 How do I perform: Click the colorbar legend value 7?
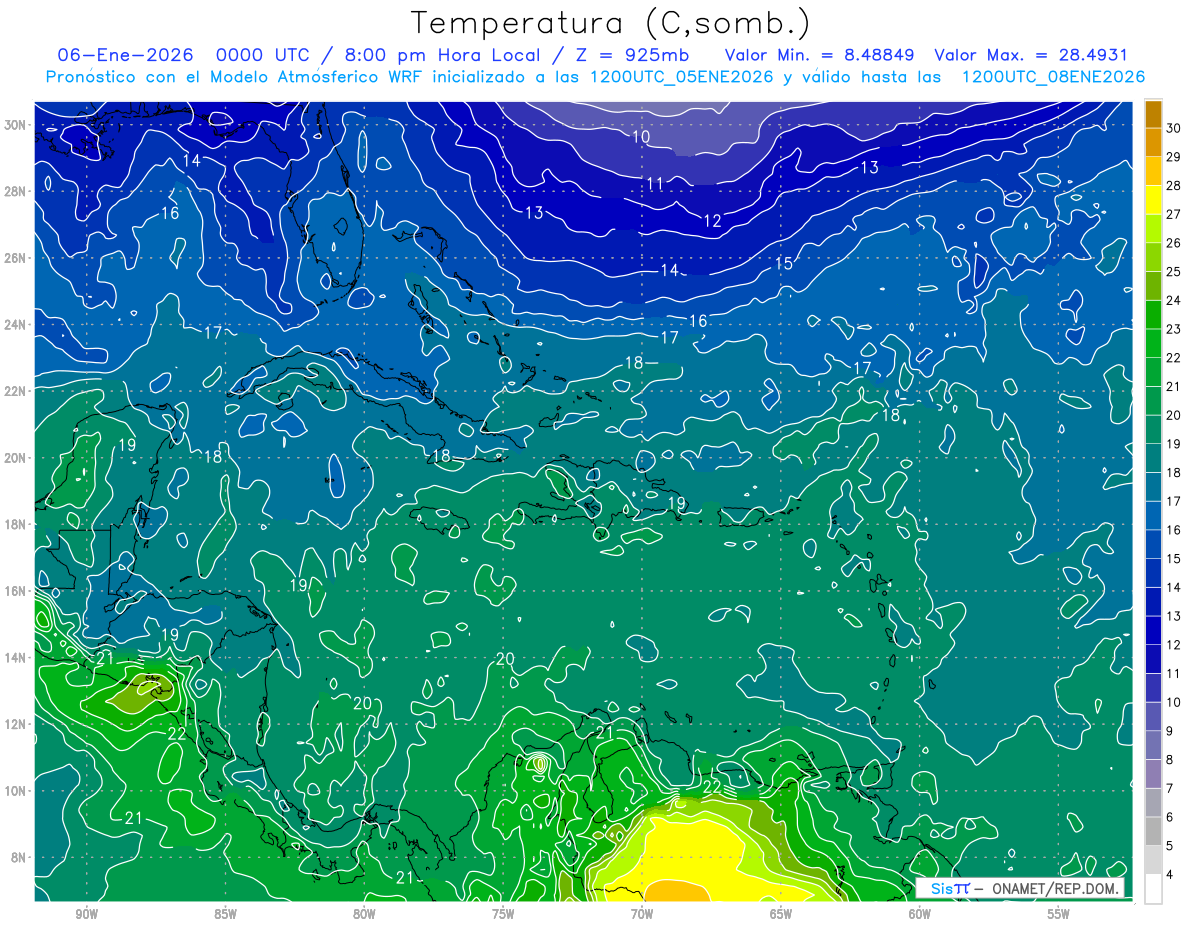(1170, 789)
